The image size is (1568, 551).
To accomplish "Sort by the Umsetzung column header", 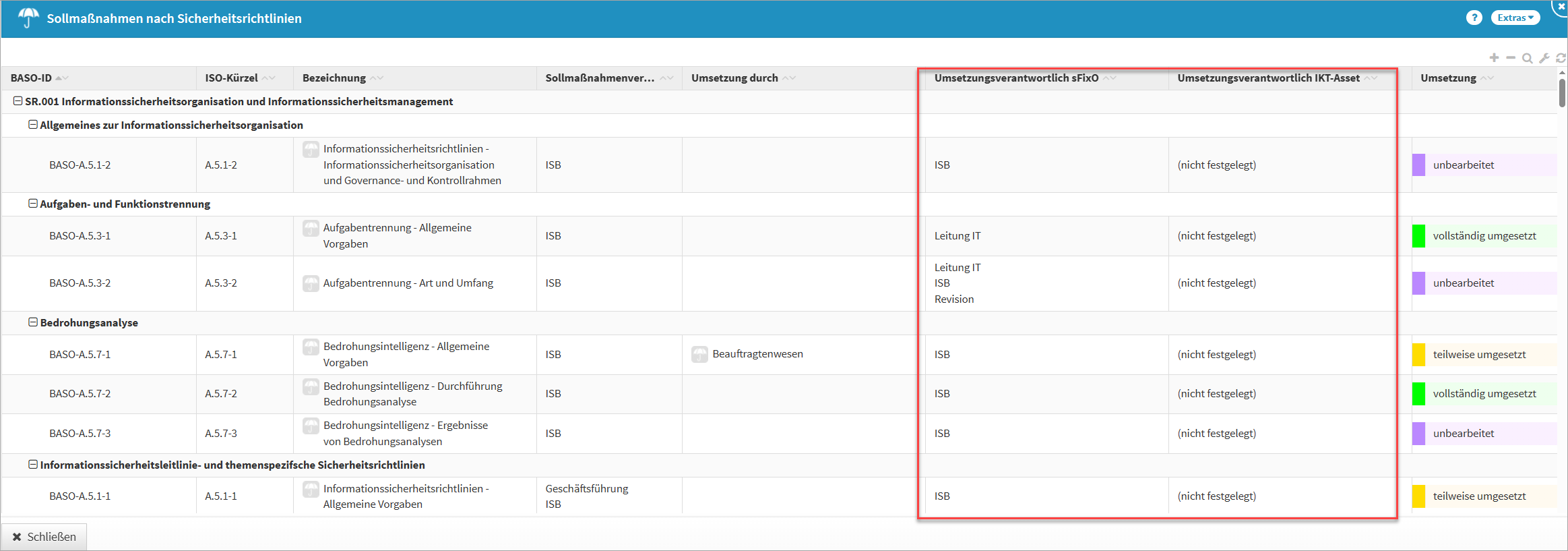I will pos(1448,78).
